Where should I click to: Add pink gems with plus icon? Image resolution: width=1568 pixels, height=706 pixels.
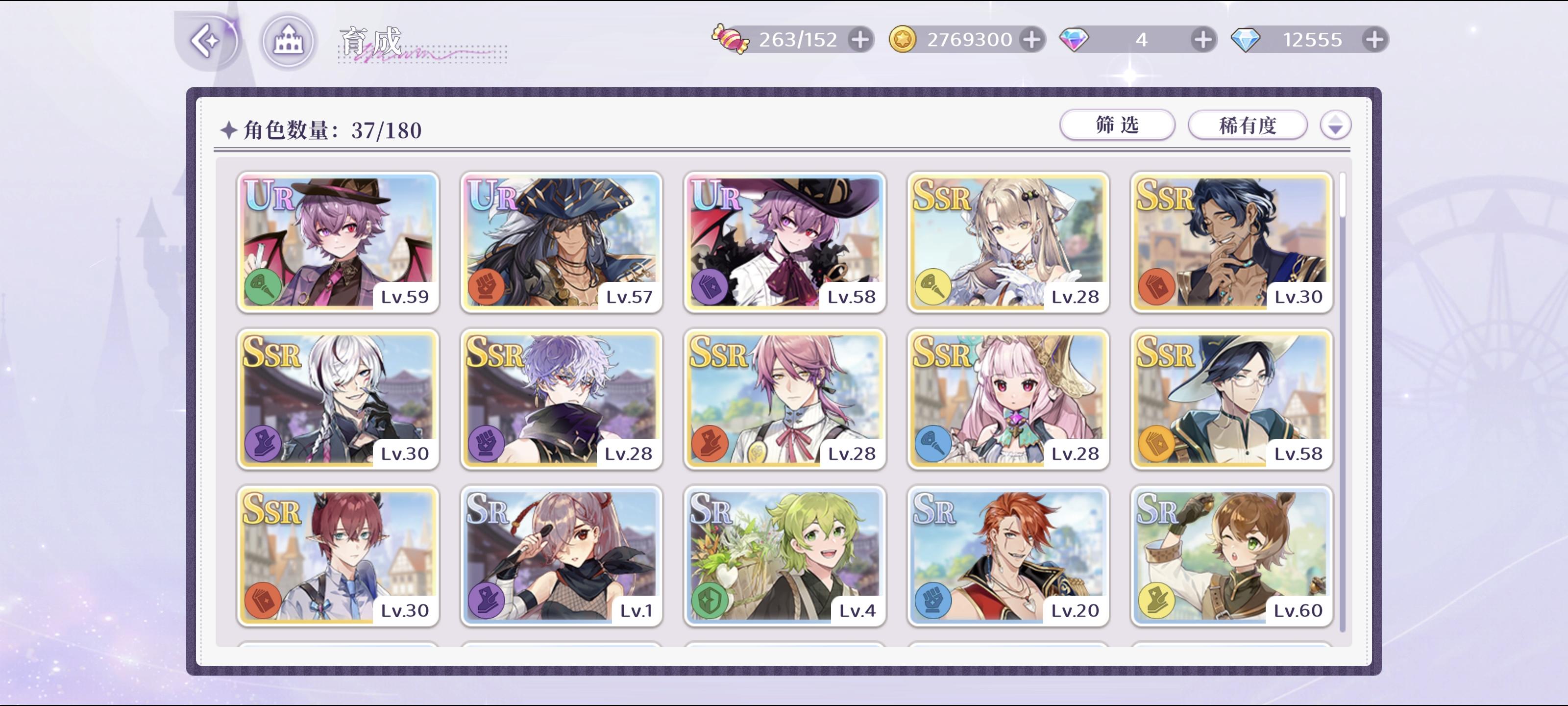pyautogui.click(x=1202, y=40)
